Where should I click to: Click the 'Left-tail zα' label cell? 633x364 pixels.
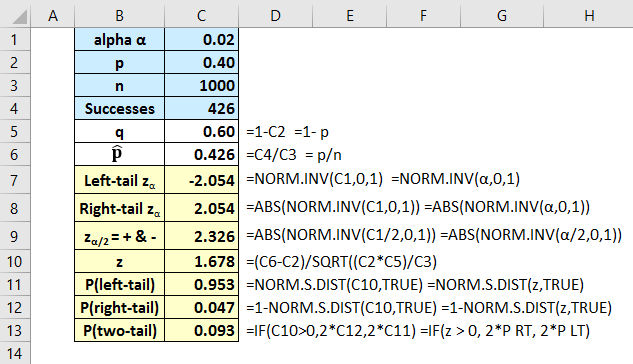coord(119,180)
